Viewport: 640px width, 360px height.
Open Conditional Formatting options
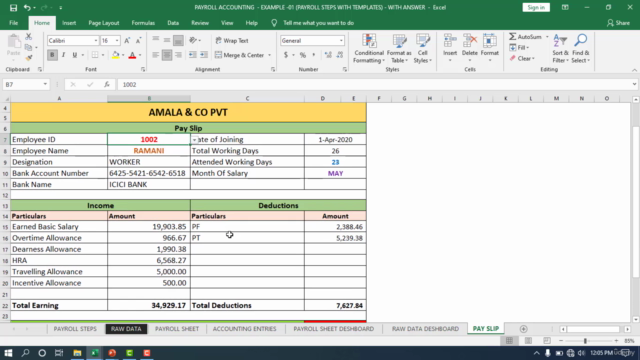(369, 49)
